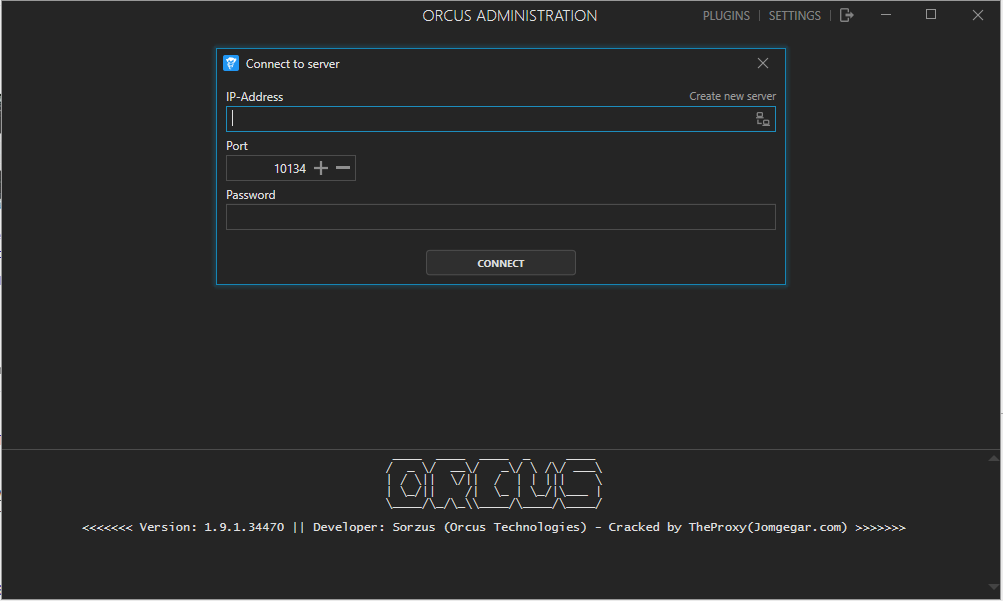Close the Connect to server dialog
Image resolution: width=1003 pixels, height=601 pixels.
coord(763,62)
